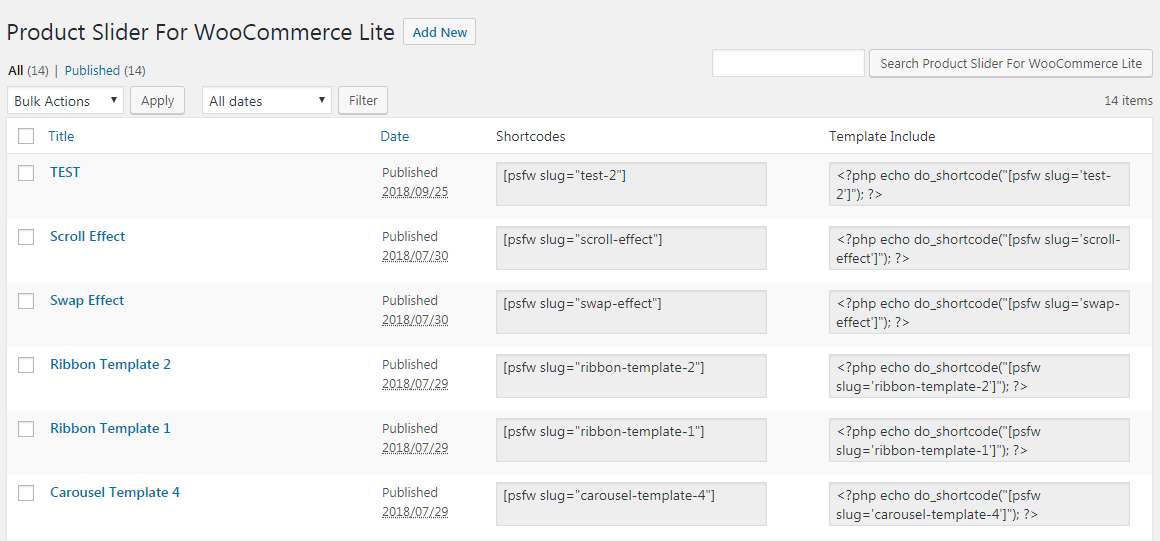Viewport: 1160px width, 541px height.
Task: Check the TEST row checkbox
Action: [x=27, y=172]
